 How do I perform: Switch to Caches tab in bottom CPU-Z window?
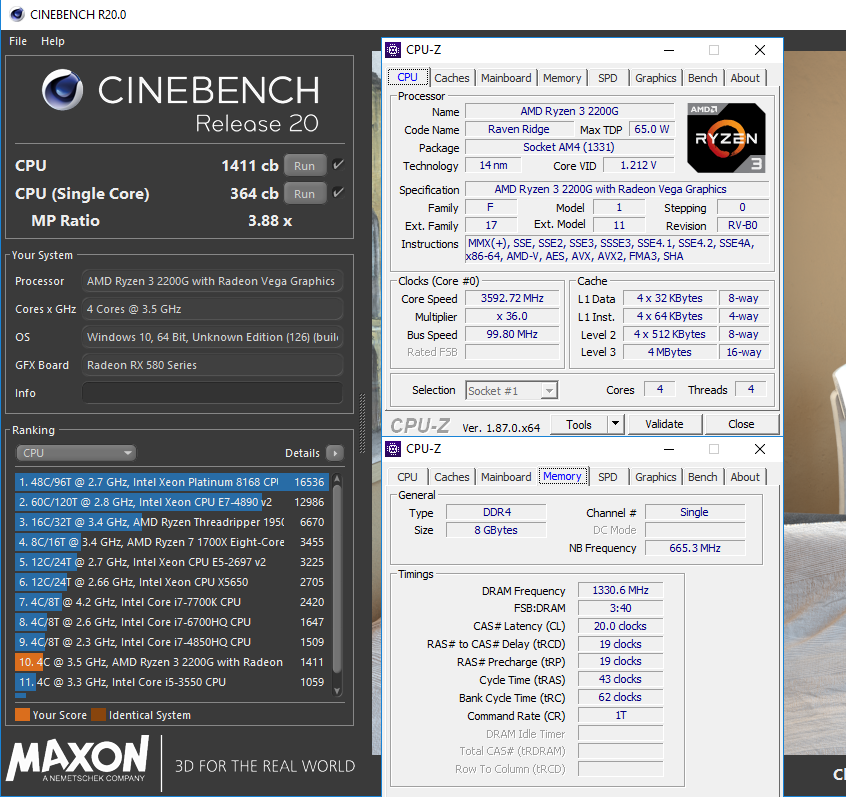click(452, 477)
